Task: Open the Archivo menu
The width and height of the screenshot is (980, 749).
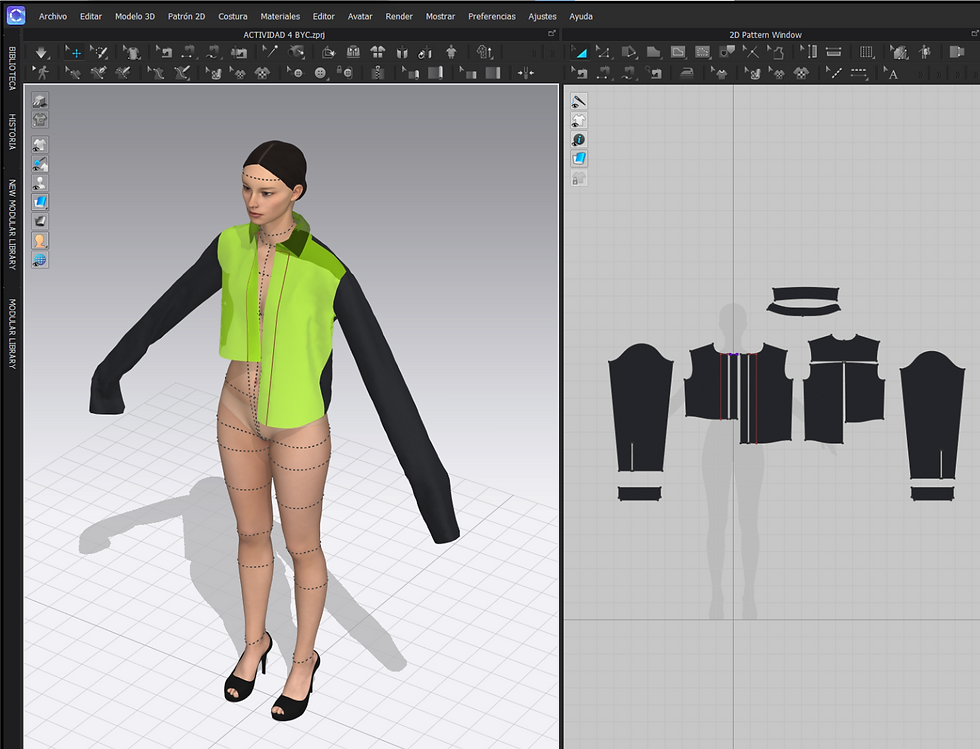Action: pyautogui.click(x=53, y=17)
